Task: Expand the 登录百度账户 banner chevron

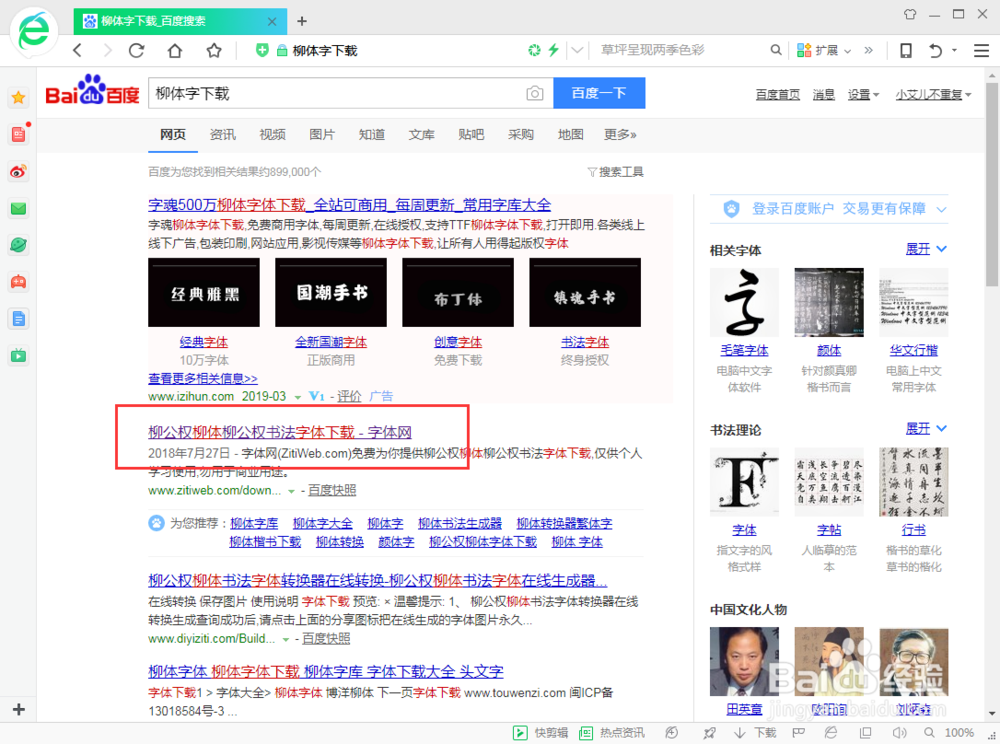Action: (x=941, y=209)
